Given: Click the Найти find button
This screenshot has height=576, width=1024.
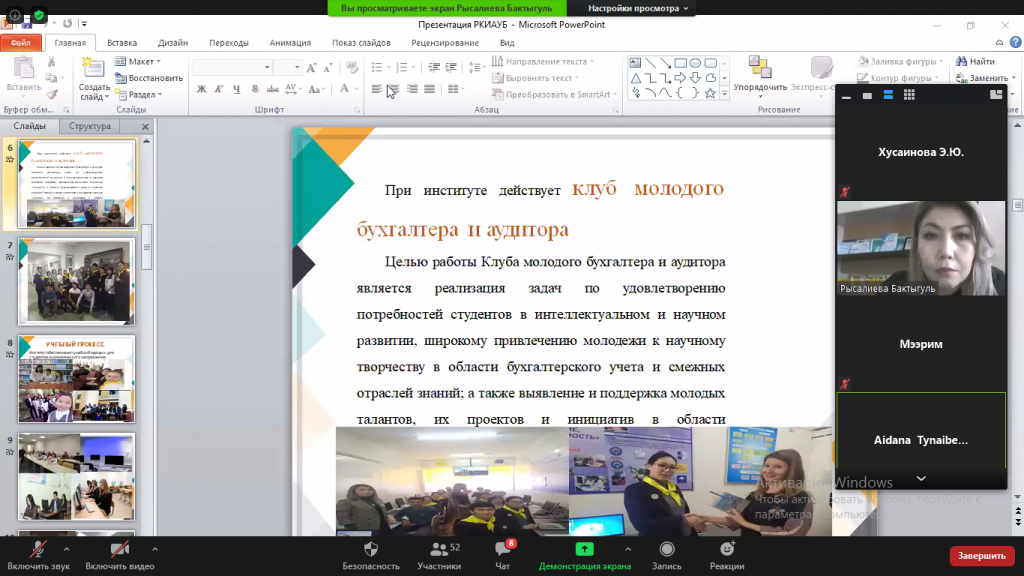Looking at the screenshot, I should [976, 61].
